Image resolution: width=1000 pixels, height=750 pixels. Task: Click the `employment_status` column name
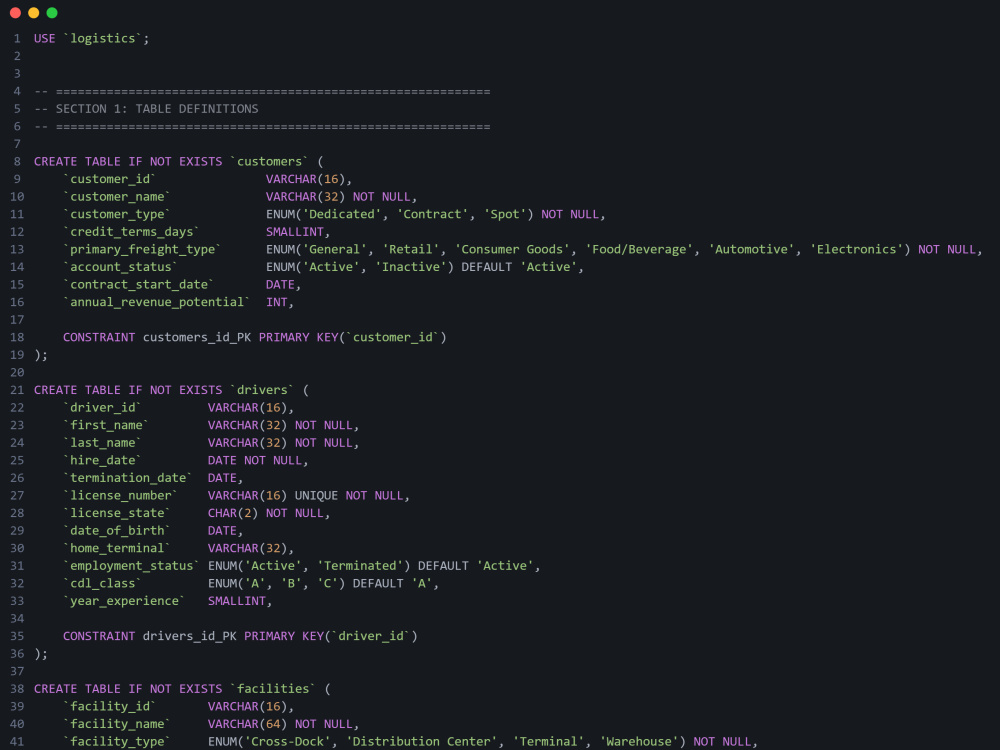[131, 566]
